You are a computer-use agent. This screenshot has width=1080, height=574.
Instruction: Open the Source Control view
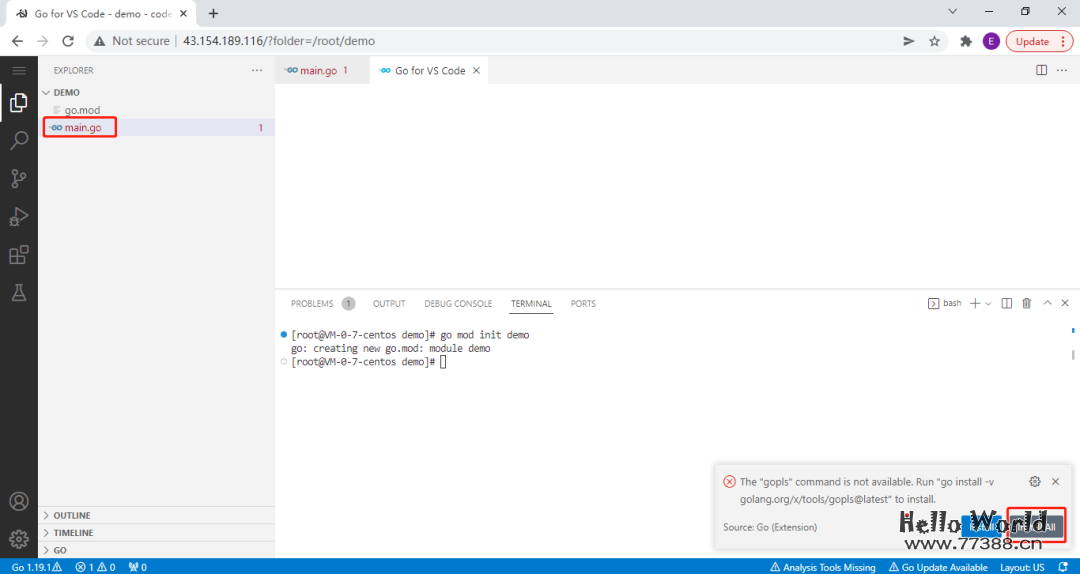[18, 179]
